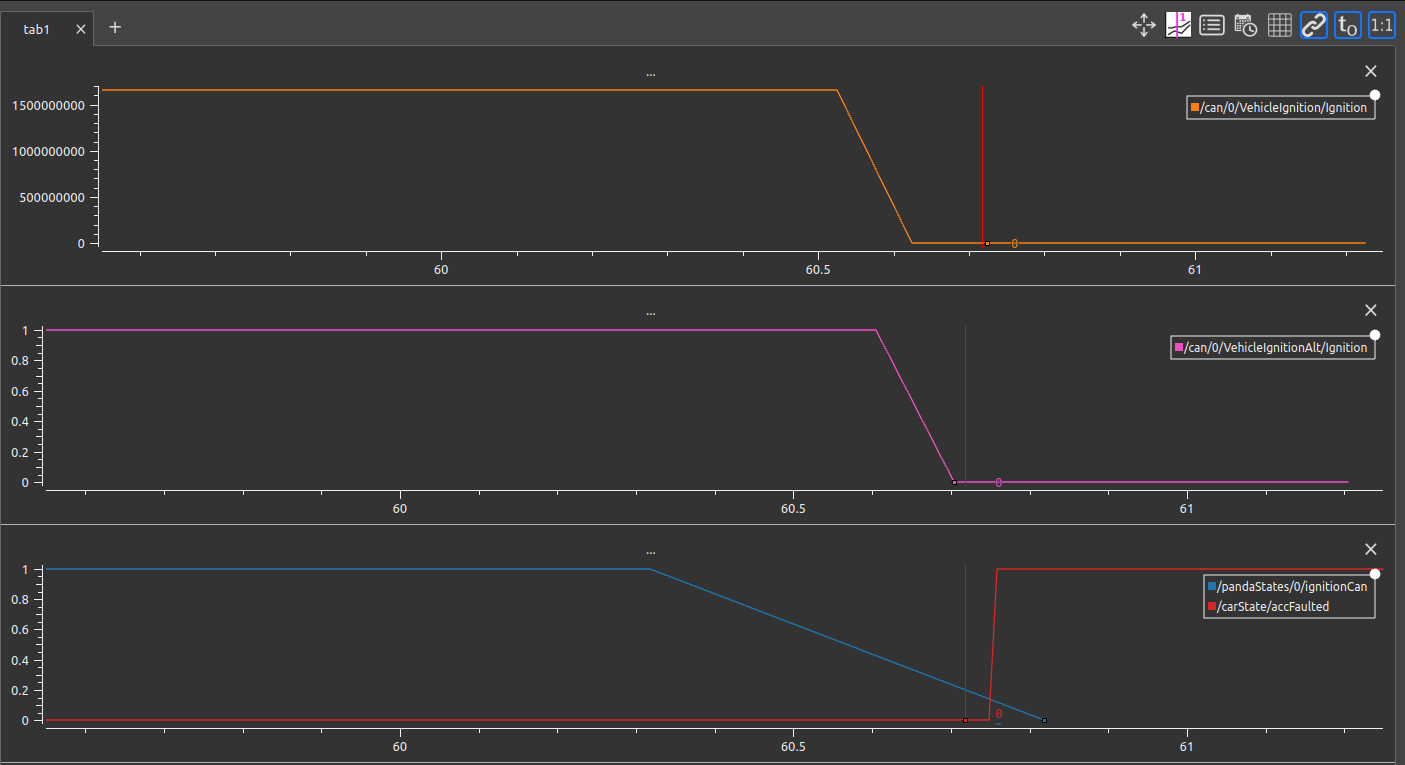Toggle the /pandaStates/0/ignitionCan legend entry
The height and width of the screenshot is (765, 1405).
[x=1289, y=586]
